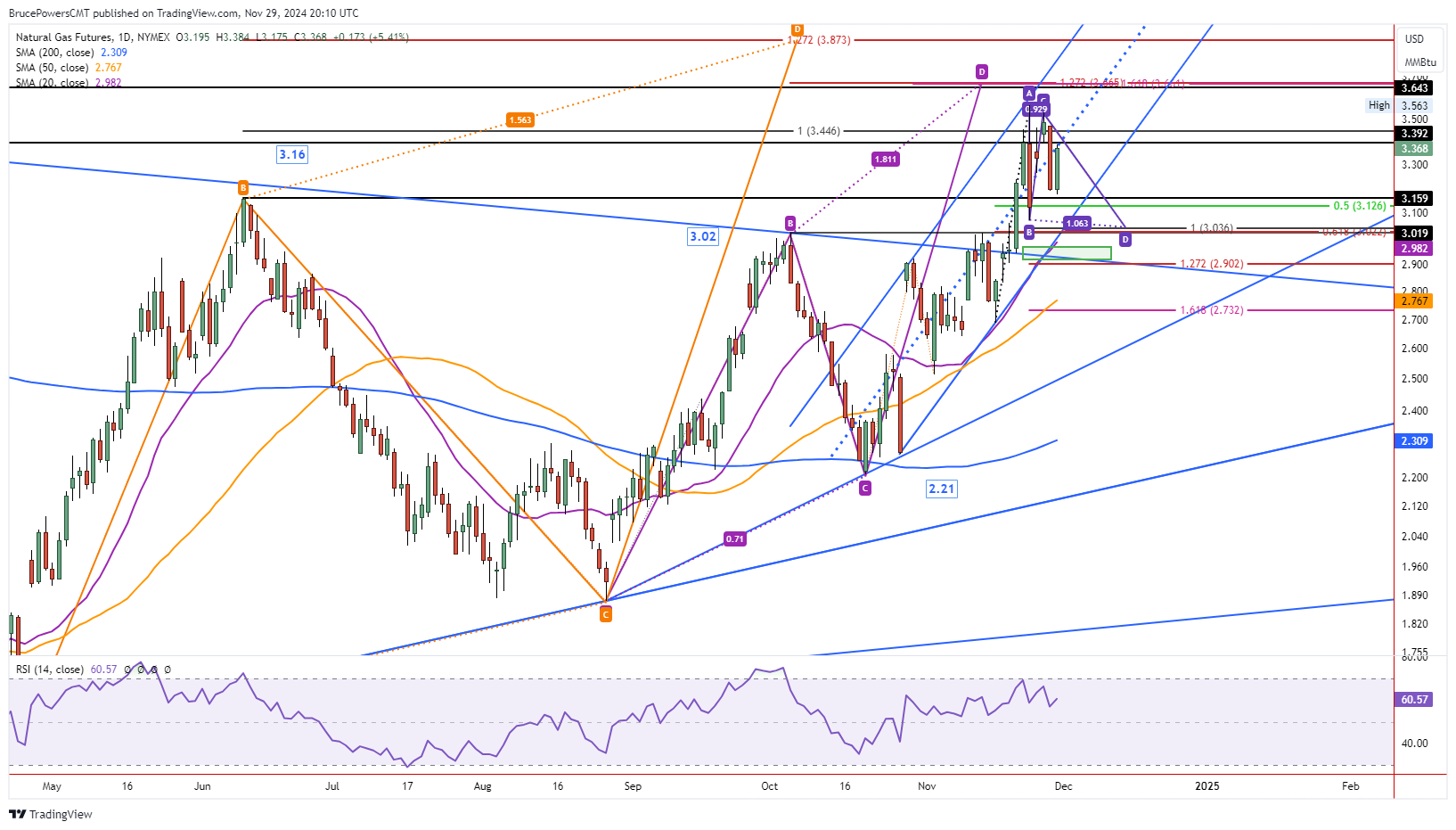
Task: Click the High 3.563 price label
Action: tap(1398, 105)
